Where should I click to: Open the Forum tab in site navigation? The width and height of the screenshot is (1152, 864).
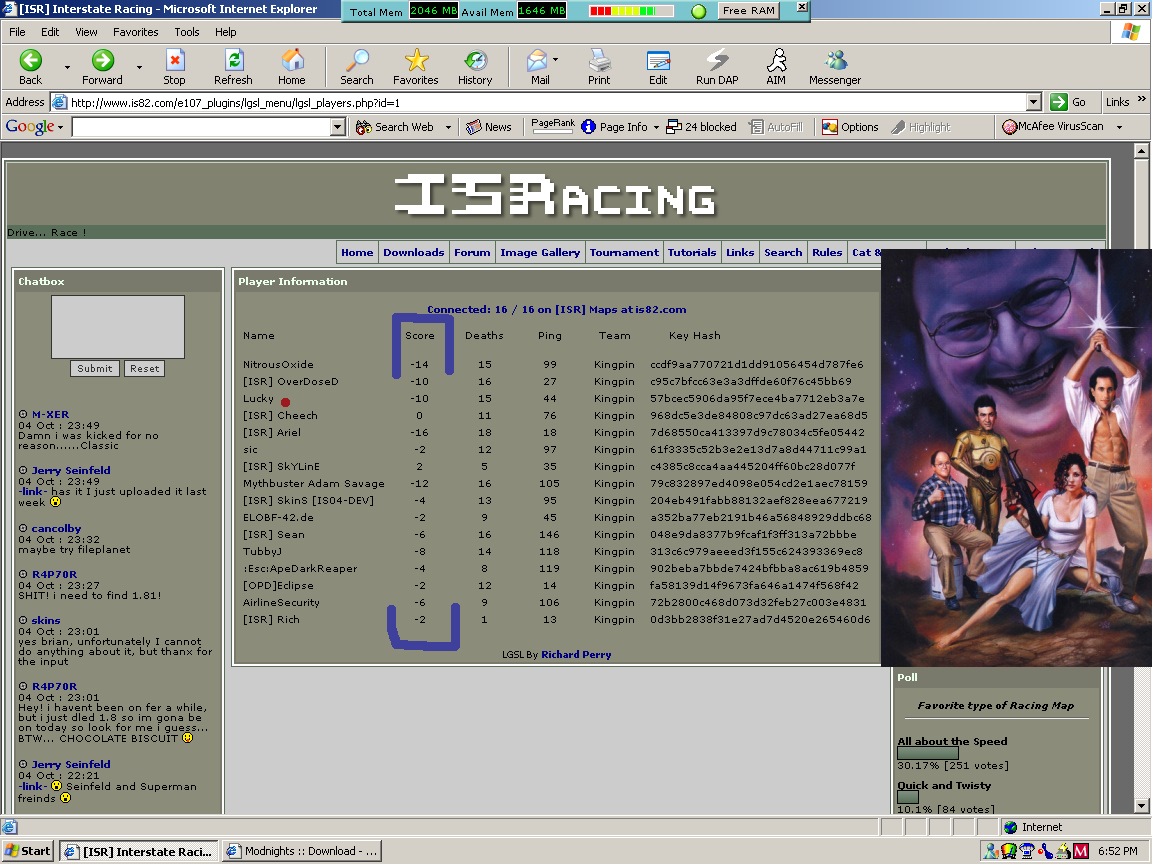pos(472,252)
